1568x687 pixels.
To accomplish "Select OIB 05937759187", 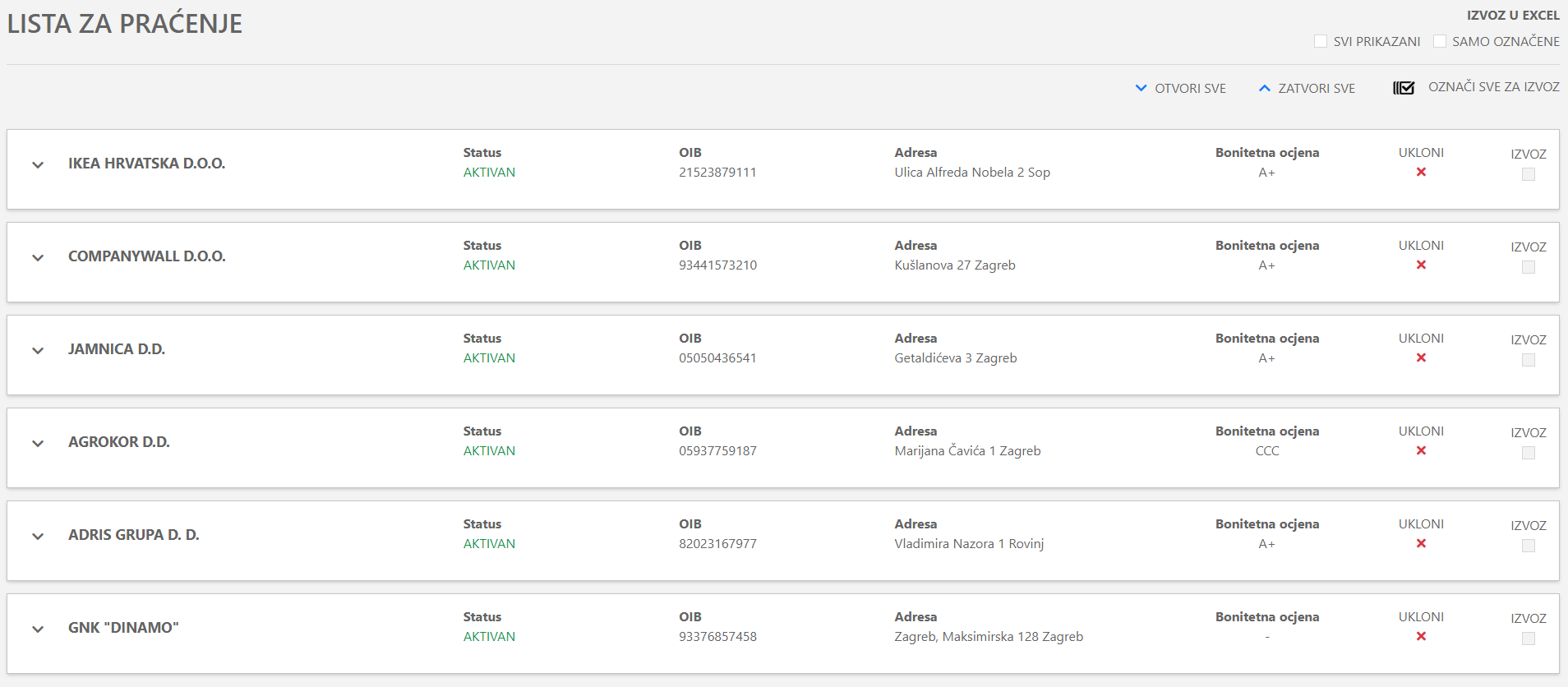I will tap(717, 451).
